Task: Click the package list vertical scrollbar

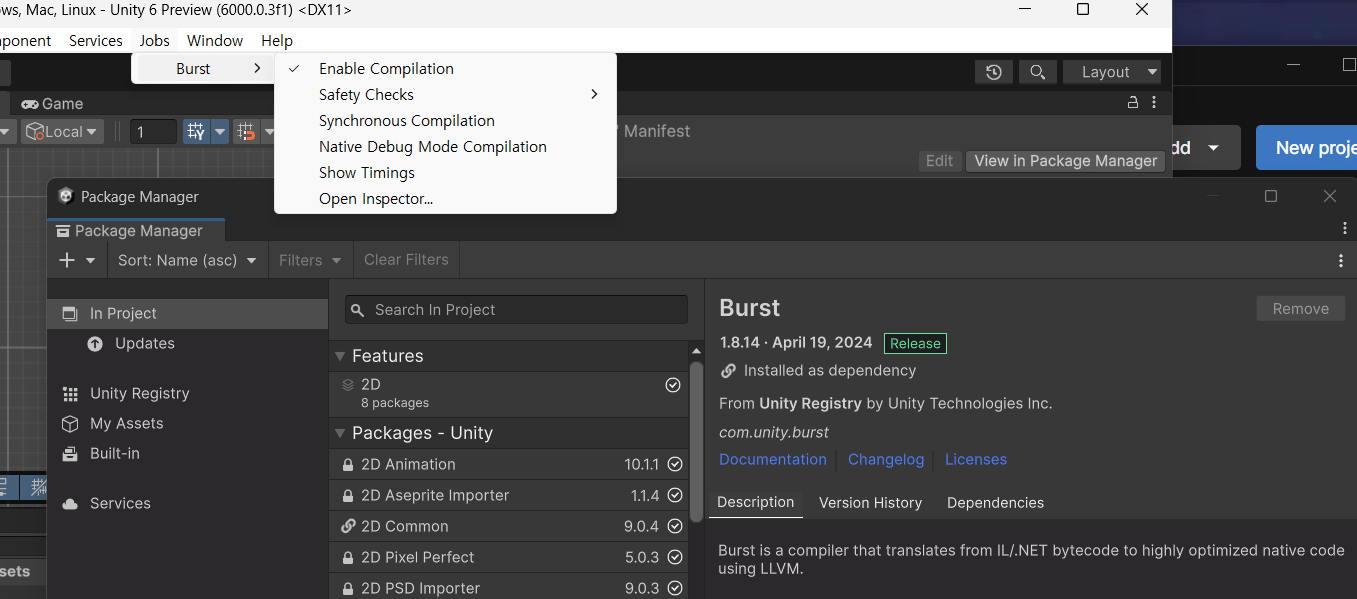Action: pos(696,440)
